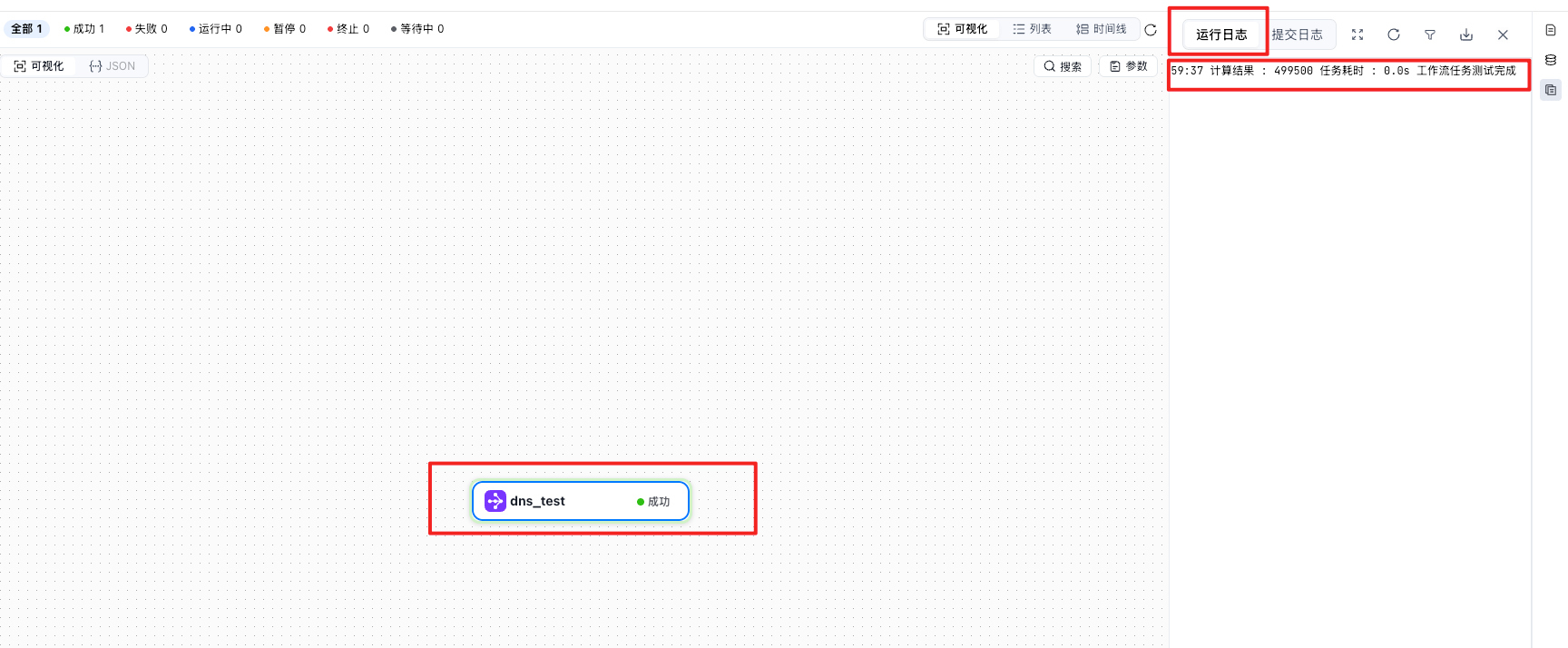
Task: Filter by 全部 1 status
Action: click(27, 29)
